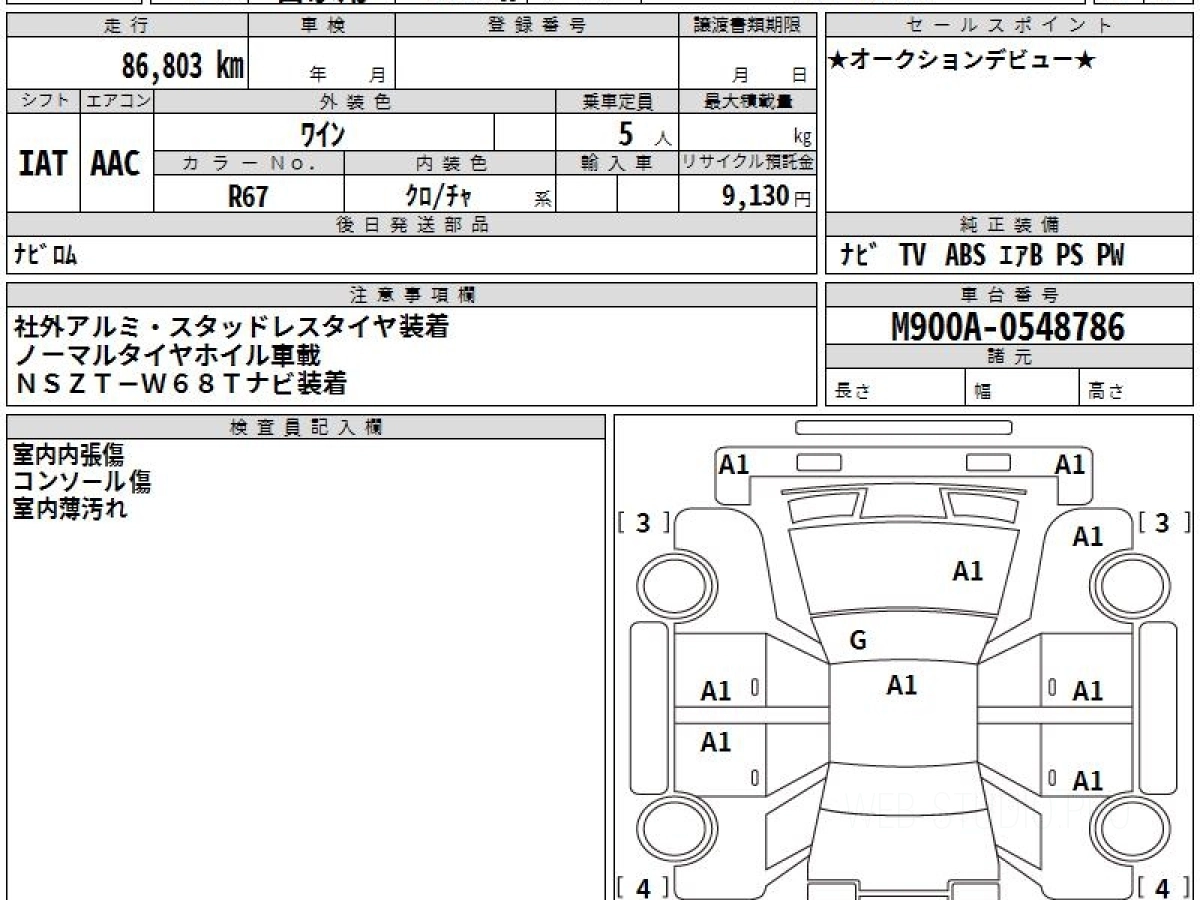Click the 純正装備 header
The image size is (1200, 900).
(x=1009, y=225)
